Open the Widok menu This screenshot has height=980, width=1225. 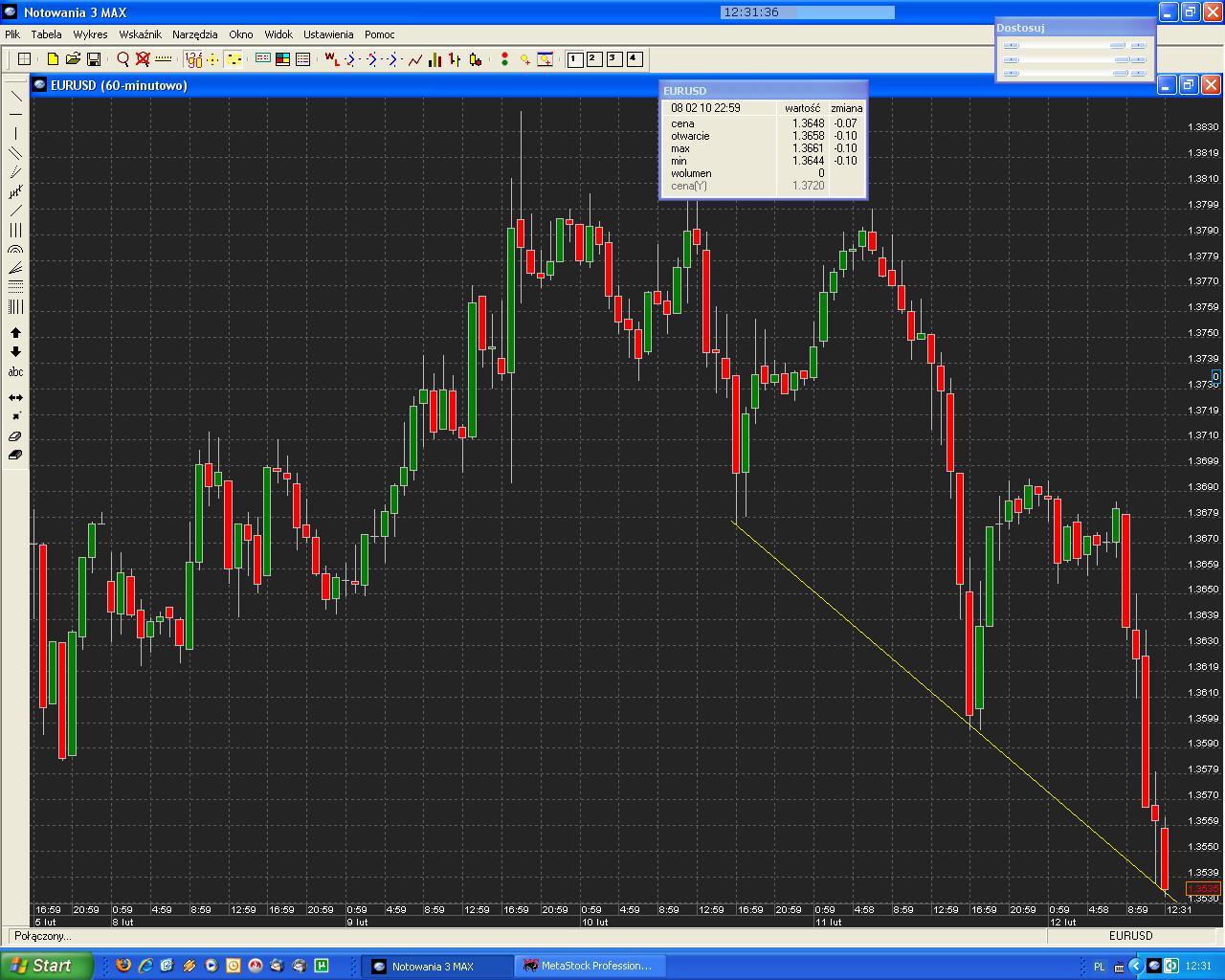278,34
